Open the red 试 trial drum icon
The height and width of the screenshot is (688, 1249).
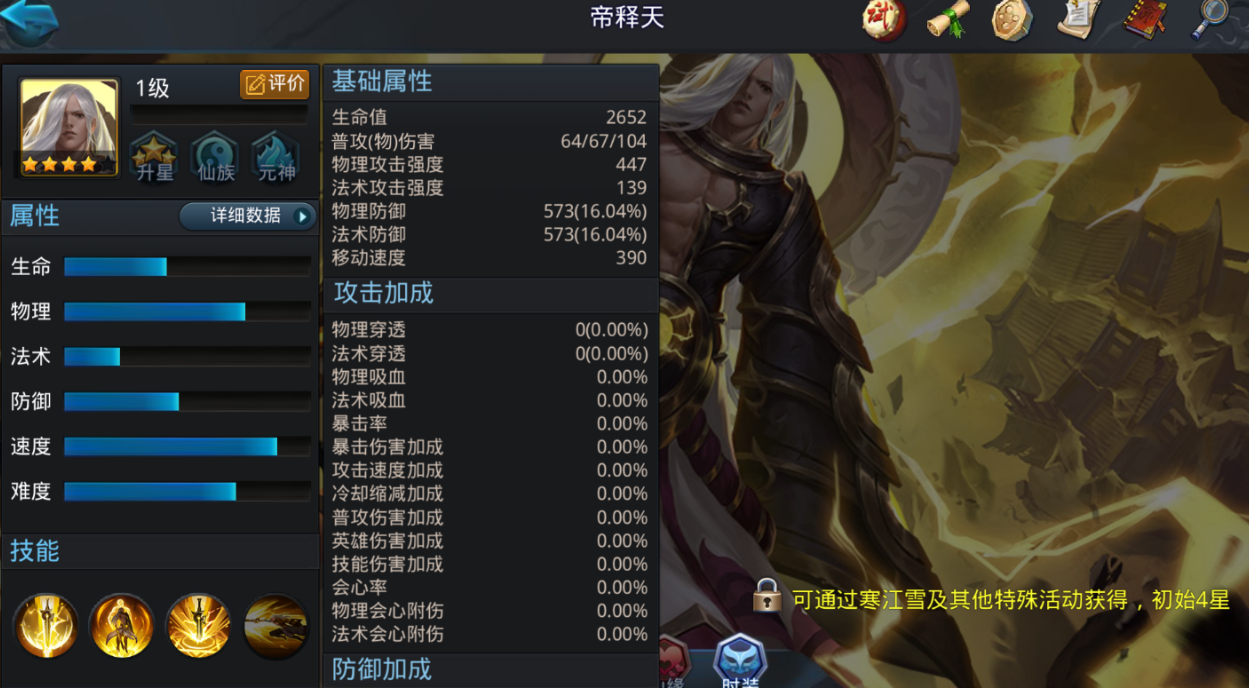[x=884, y=19]
